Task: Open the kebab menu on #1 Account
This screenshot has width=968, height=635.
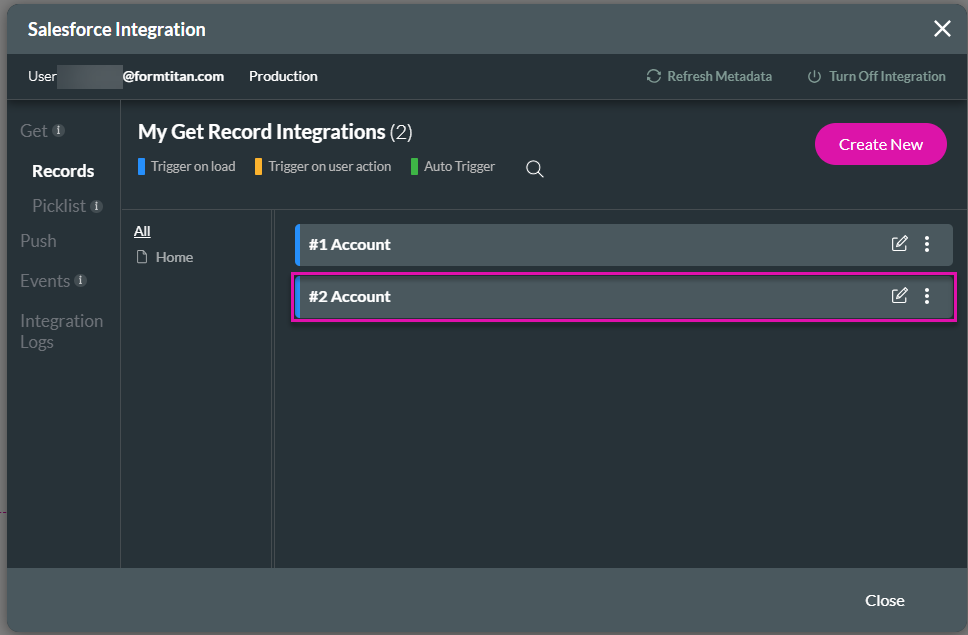Action: 927,243
